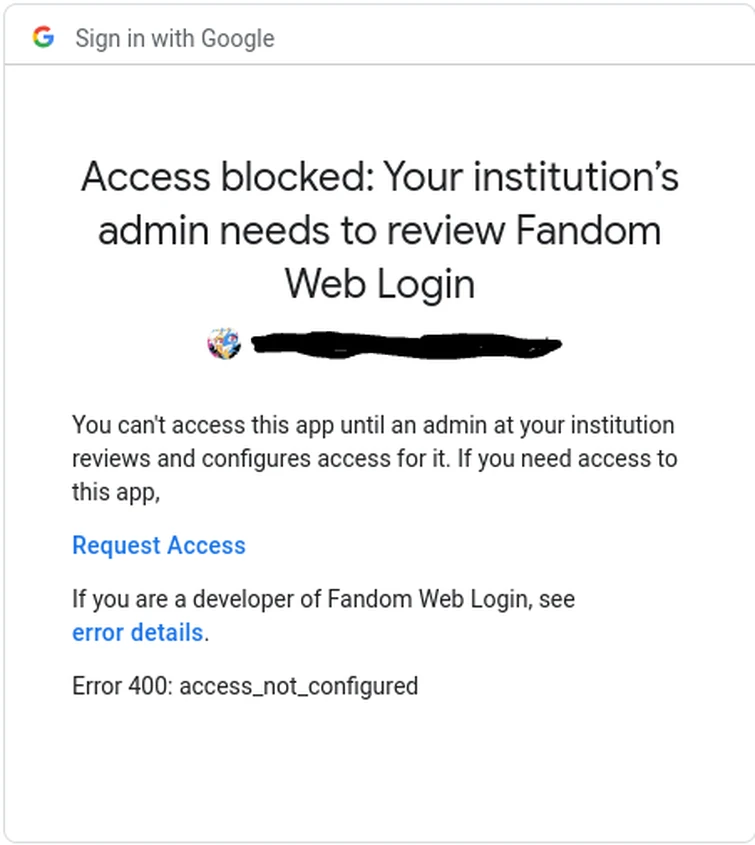Open the error details link
Screen dimensions: 755x845
point(138,632)
